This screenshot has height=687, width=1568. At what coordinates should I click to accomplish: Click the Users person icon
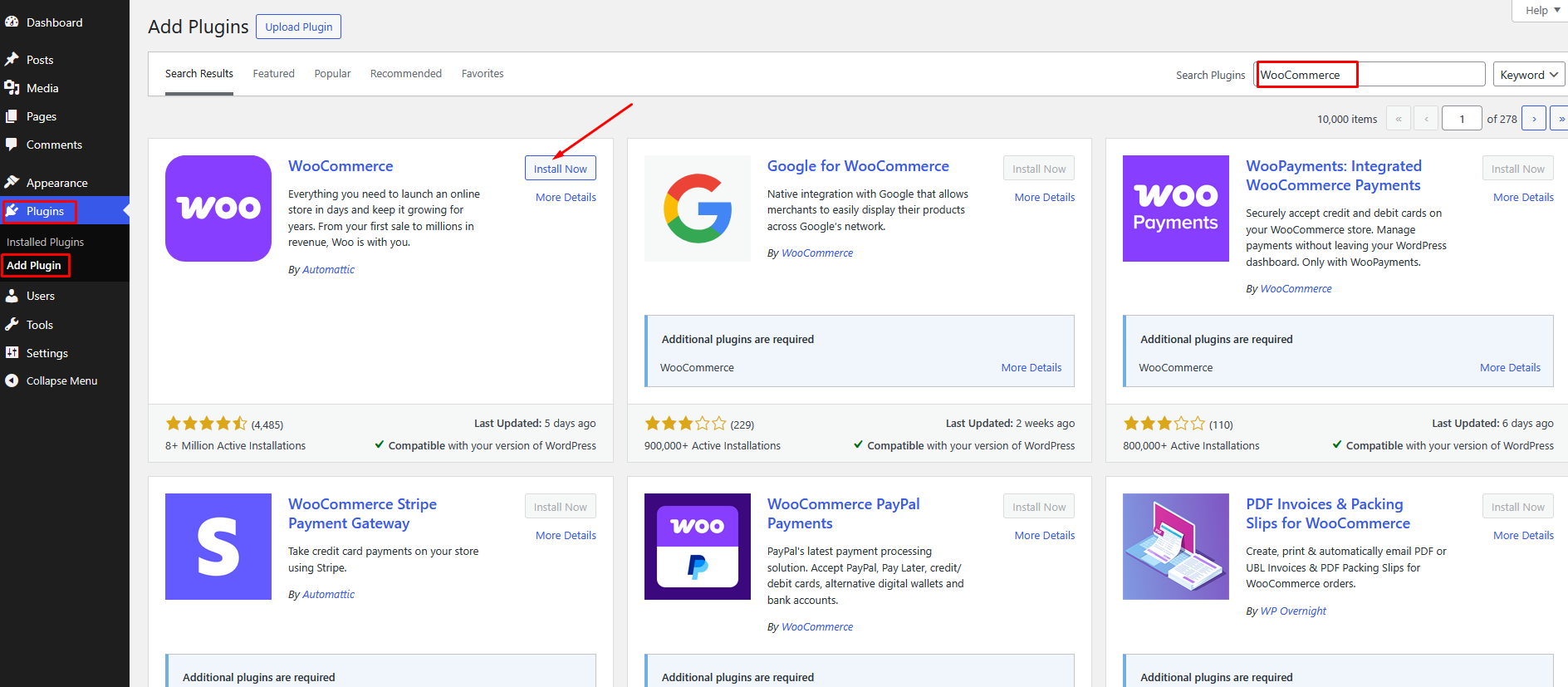[12, 296]
